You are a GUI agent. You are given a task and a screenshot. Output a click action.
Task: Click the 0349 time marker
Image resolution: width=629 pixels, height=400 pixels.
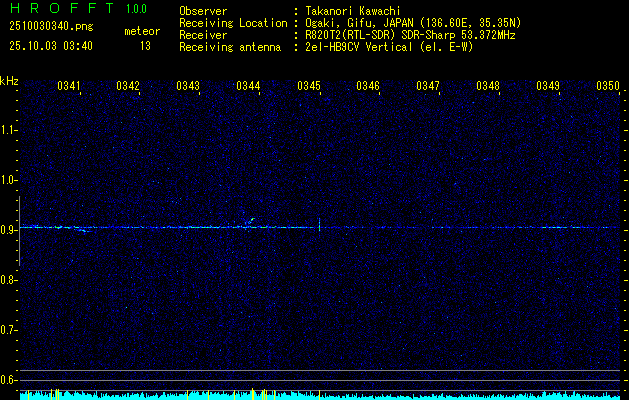548,86
